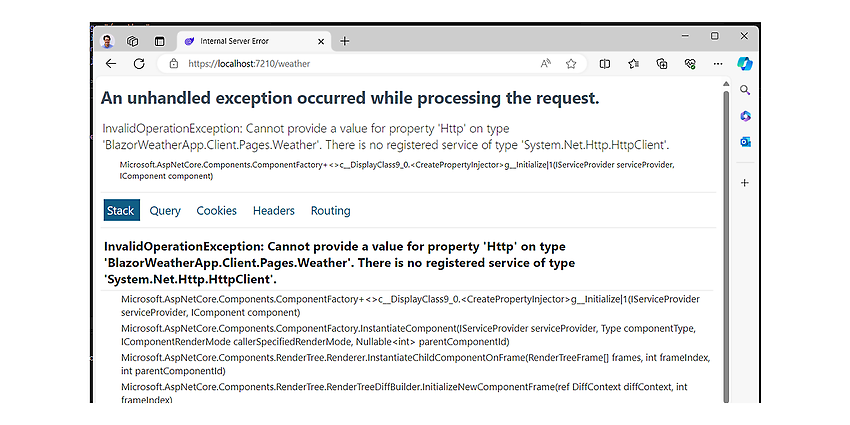The height and width of the screenshot is (425, 850).
Task: Open split screen icon
Action: [x=605, y=64]
